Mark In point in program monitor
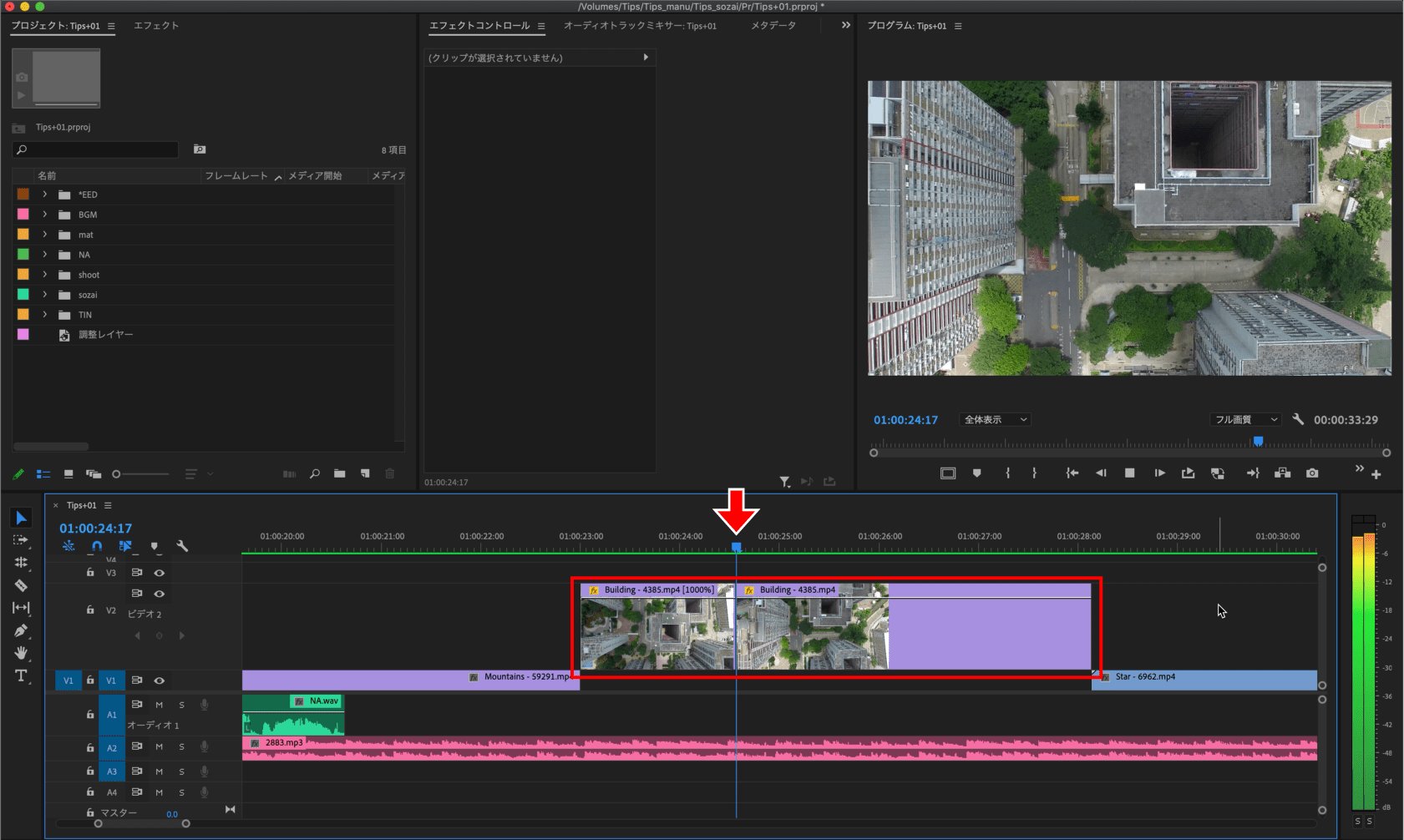The width and height of the screenshot is (1404, 840). (x=1008, y=473)
